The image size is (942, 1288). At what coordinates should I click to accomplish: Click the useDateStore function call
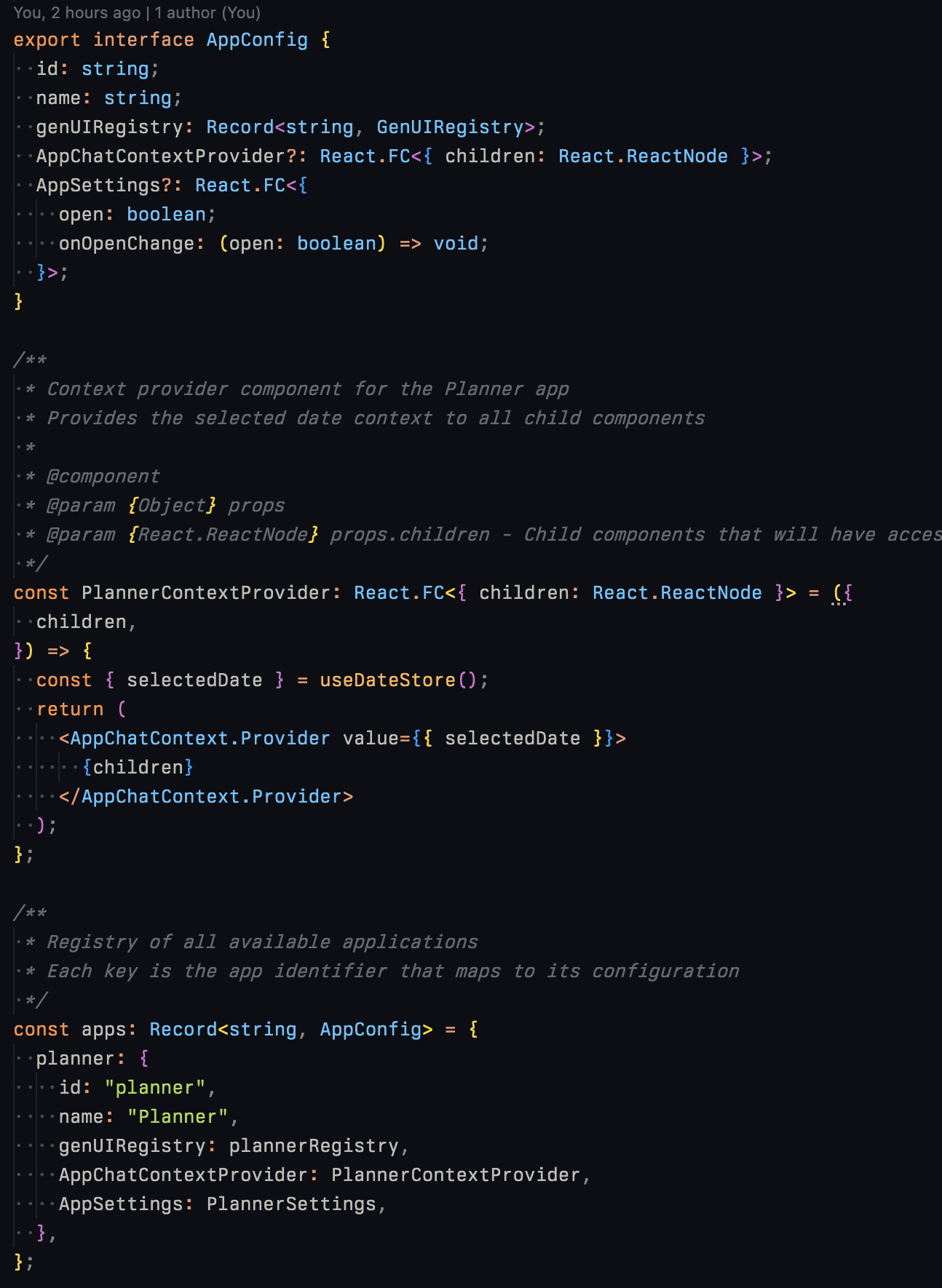coord(387,680)
